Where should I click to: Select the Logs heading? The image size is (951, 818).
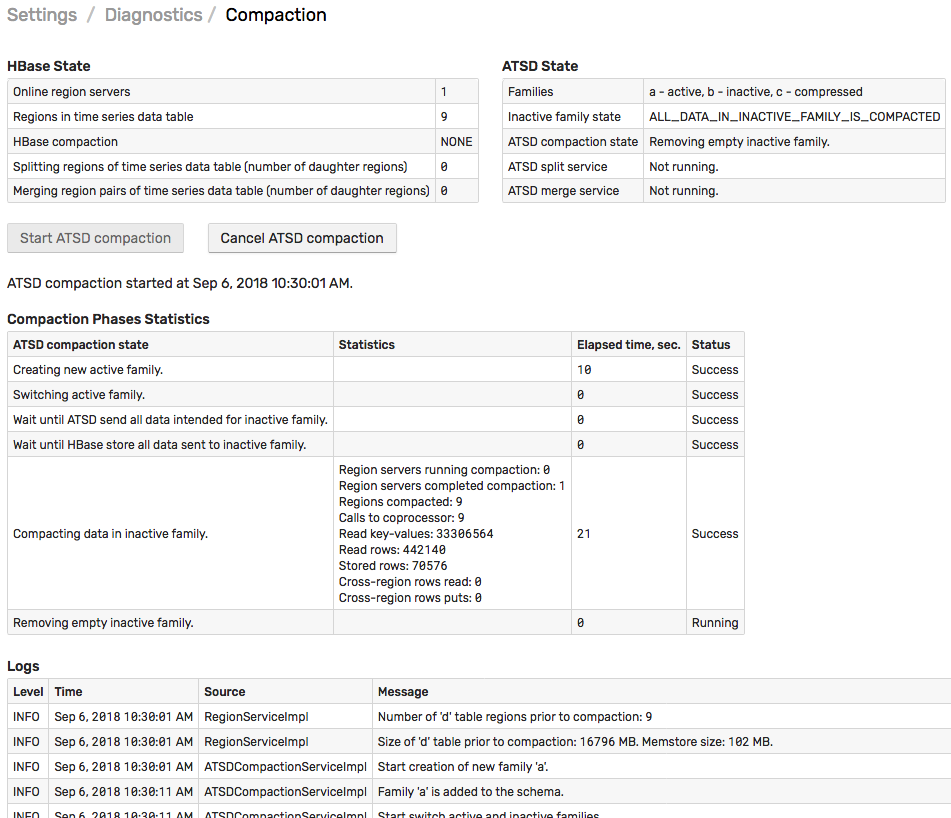point(23,666)
